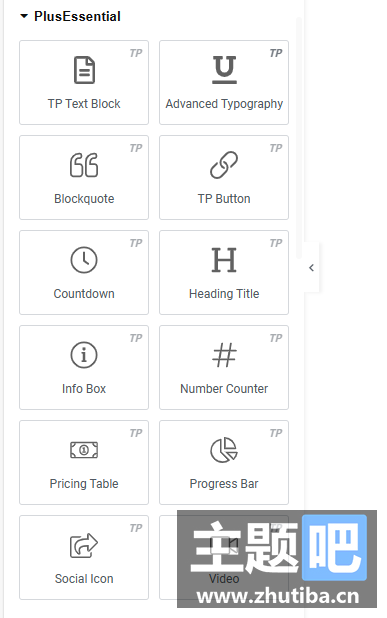Pick the Progress Bar pie chart icon
Screen dimensions: 387x618
224,450
